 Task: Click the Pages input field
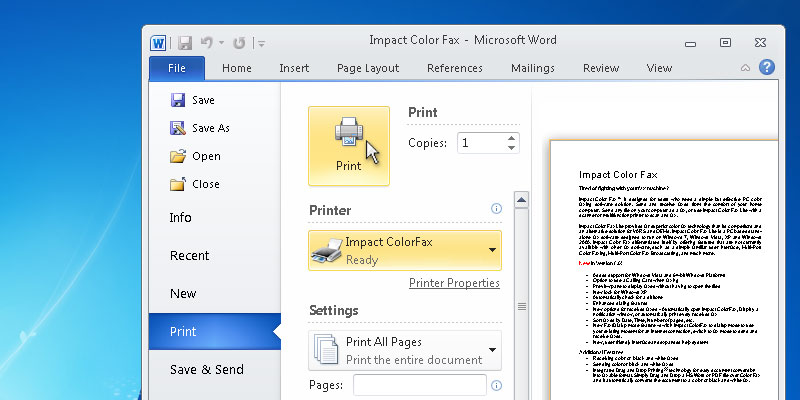(x=419, y=385)
